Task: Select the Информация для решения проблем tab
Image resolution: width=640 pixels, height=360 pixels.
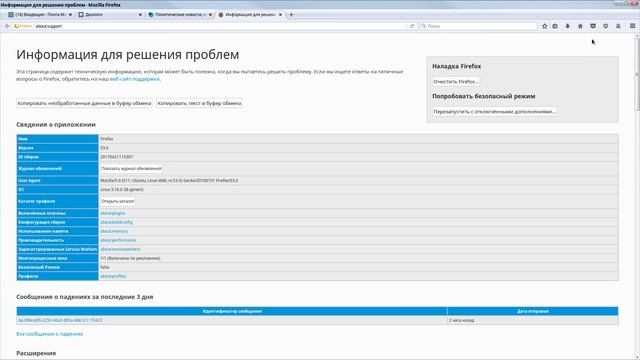Action: pos(250,15)
